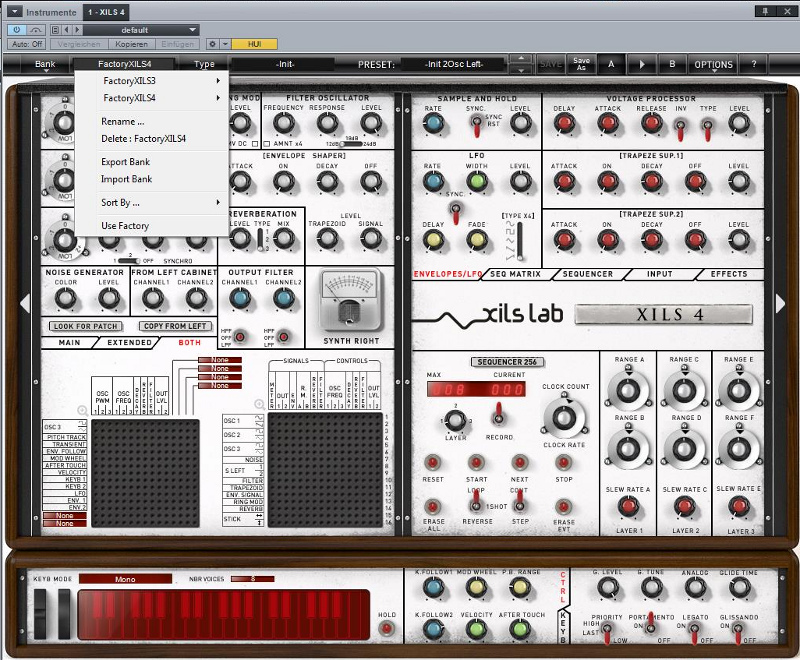Load next host preset with right arrow
This screenshot has width=800, height=660.
tap(78, 30)
